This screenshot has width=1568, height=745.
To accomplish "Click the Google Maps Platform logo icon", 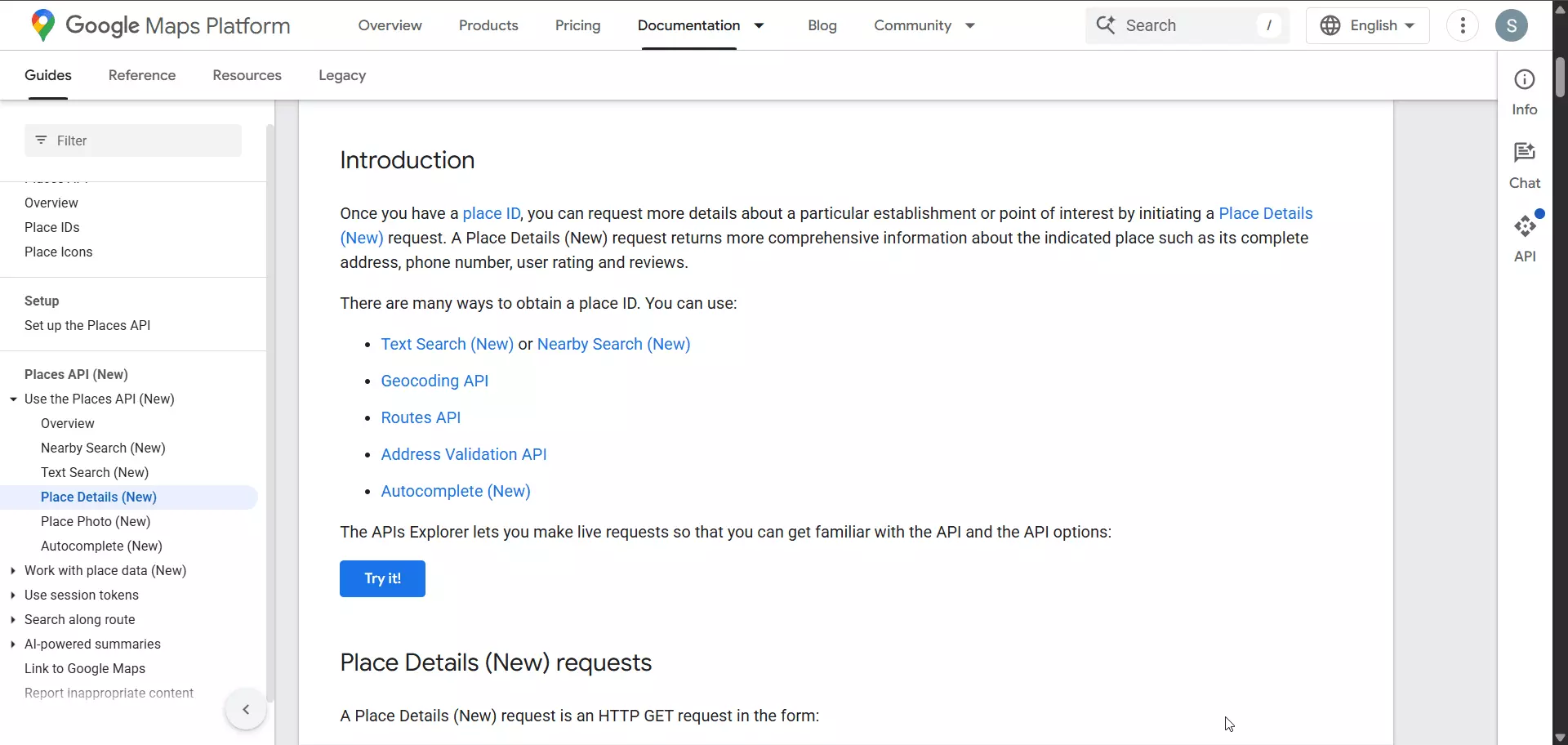I will coord(42,25).
